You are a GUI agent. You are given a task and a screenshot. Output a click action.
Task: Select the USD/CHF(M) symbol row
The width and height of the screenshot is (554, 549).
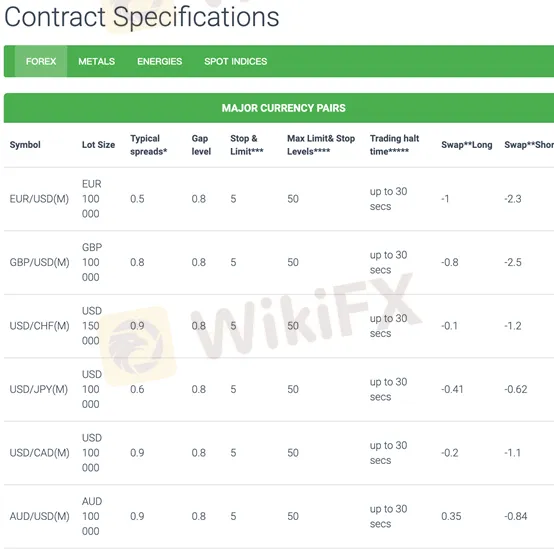coord(279,326)
